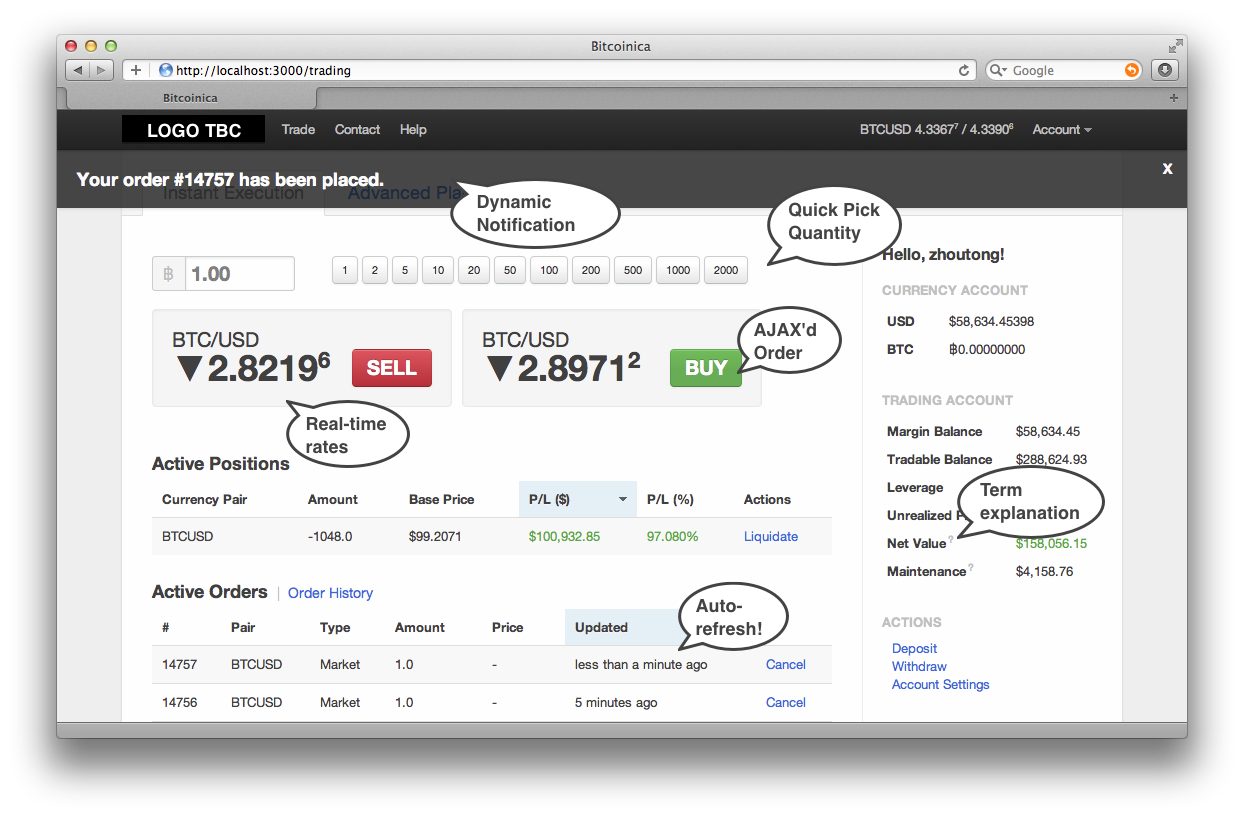Open the Trade menu in navbar
The image size is (1244, 817).
pos(298,130)
